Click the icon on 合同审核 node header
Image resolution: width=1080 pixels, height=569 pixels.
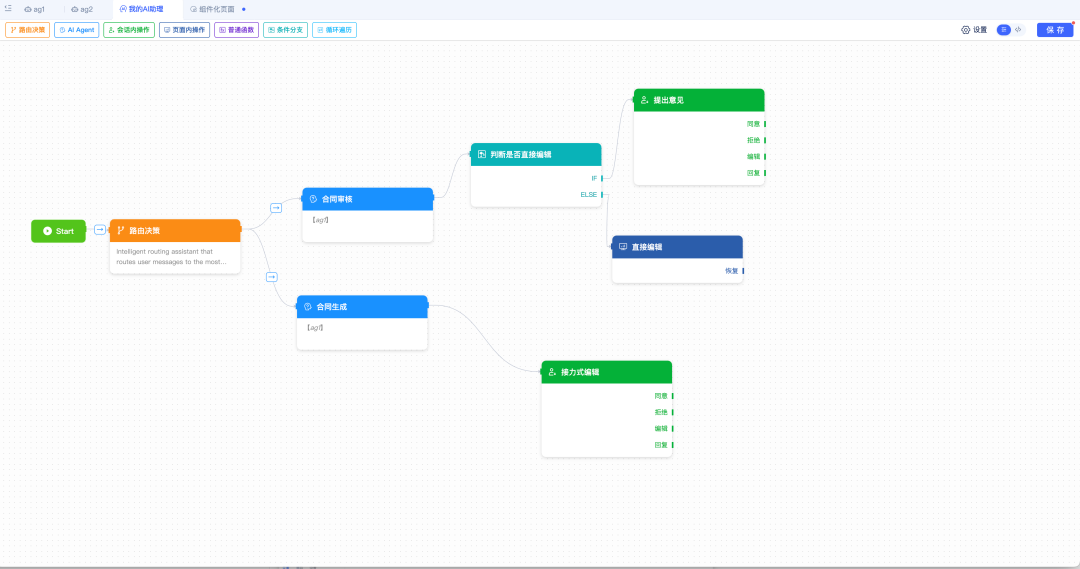click(313, 199)
